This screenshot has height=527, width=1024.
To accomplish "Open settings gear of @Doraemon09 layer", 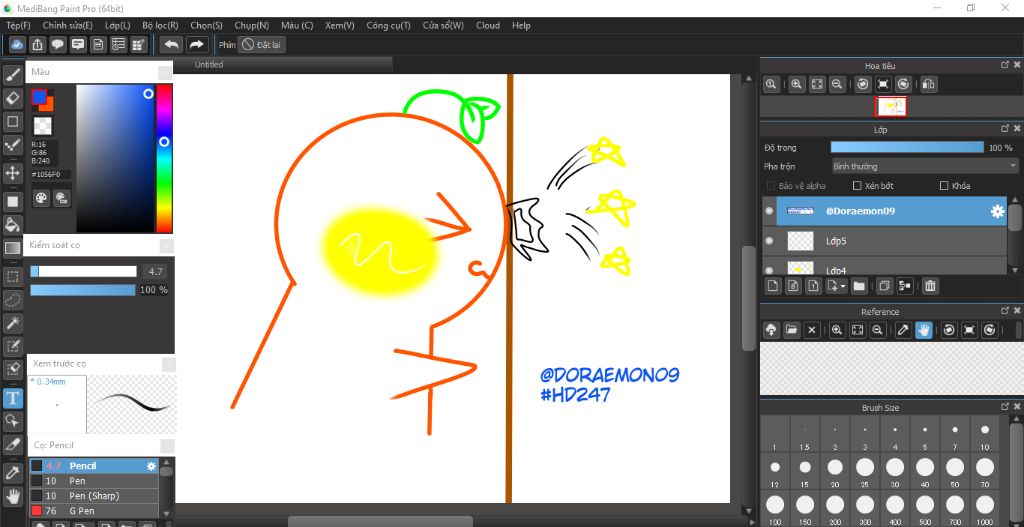I will point(997,212).
